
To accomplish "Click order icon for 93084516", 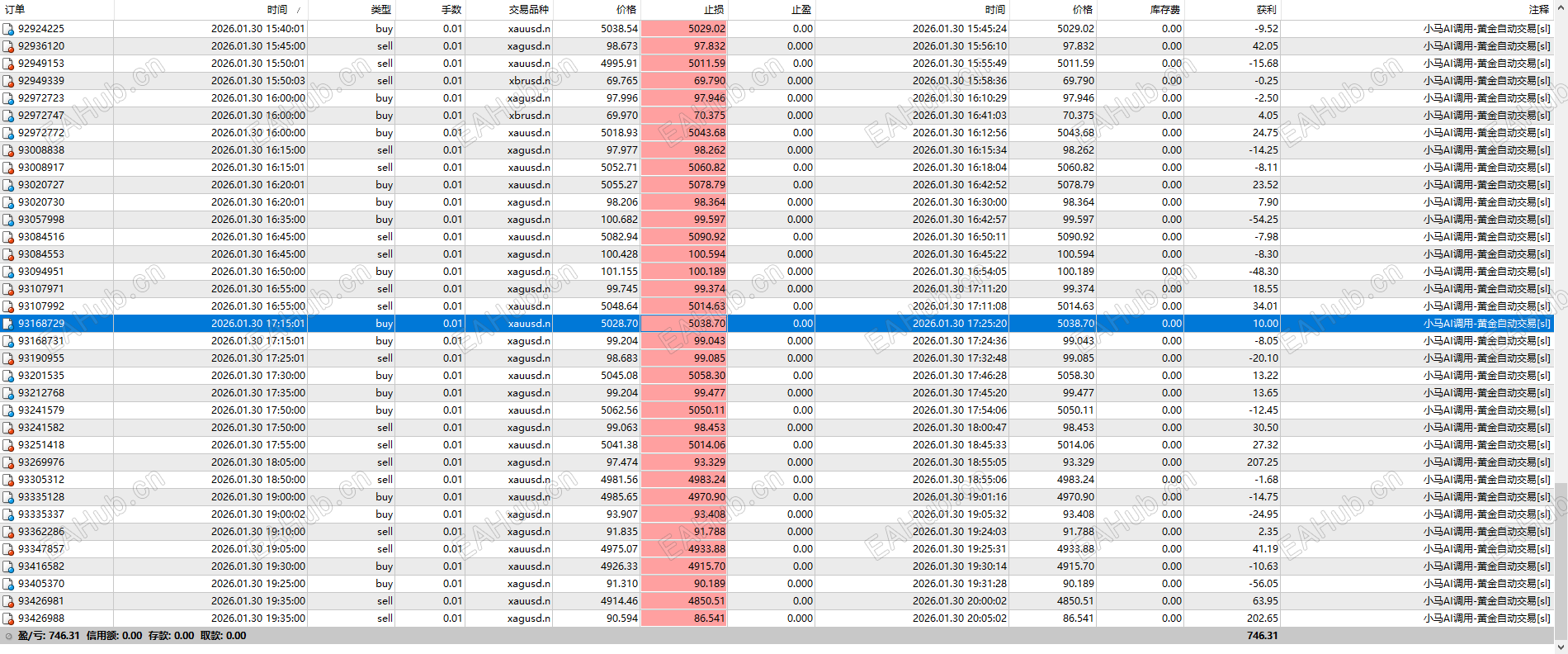I will pos(8,237).
